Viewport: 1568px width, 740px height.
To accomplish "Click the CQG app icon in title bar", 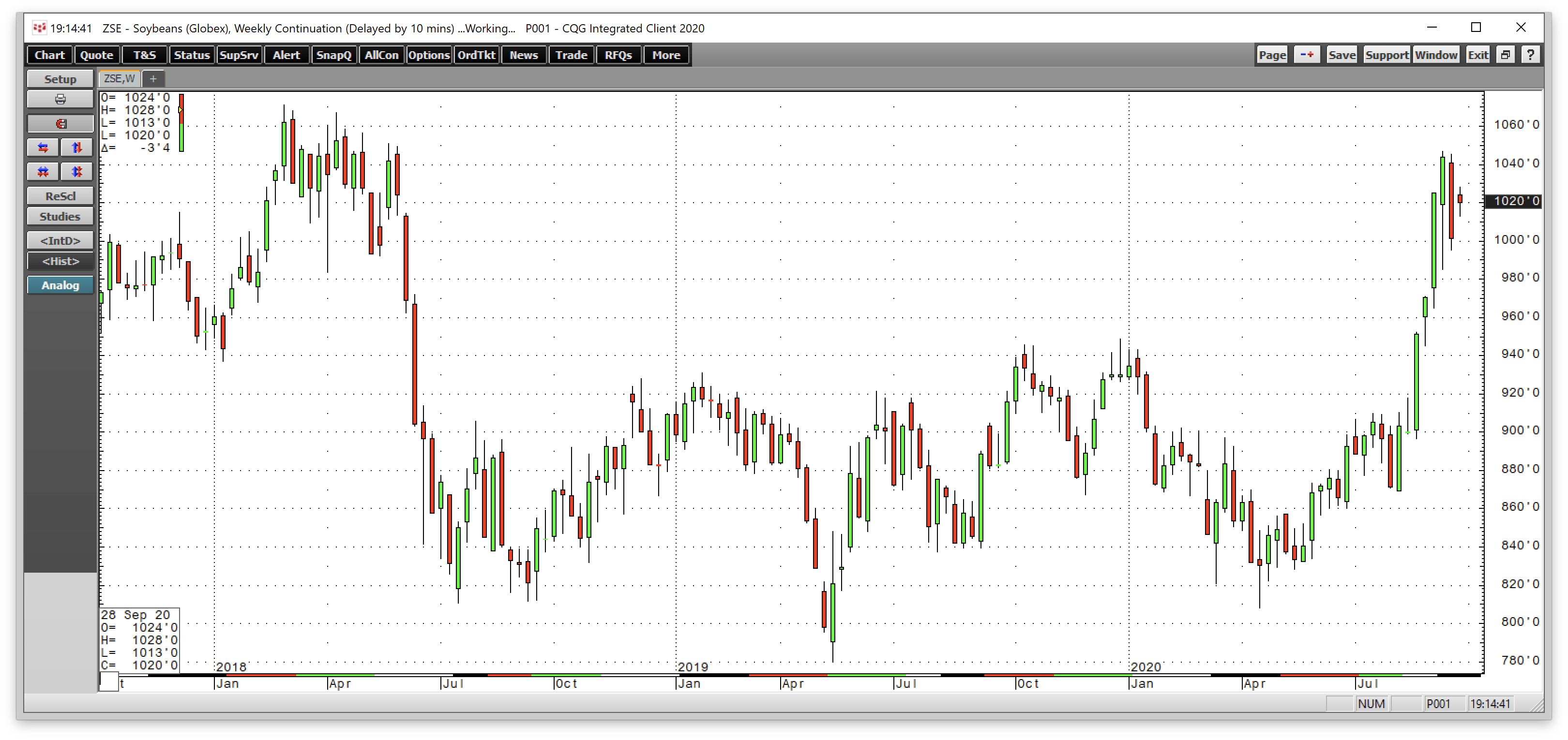I will point(39,28).
